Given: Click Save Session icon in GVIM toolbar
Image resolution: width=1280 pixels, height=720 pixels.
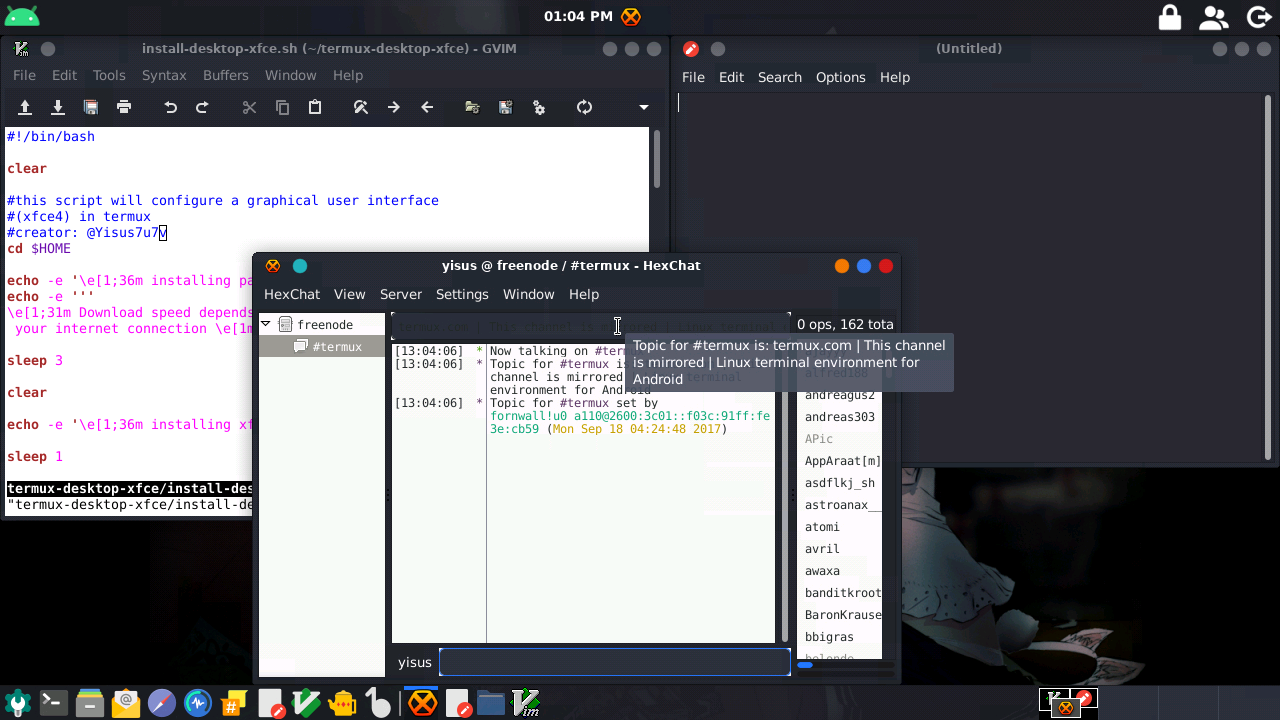Looking at the screenshot, I should click(506, 107).
